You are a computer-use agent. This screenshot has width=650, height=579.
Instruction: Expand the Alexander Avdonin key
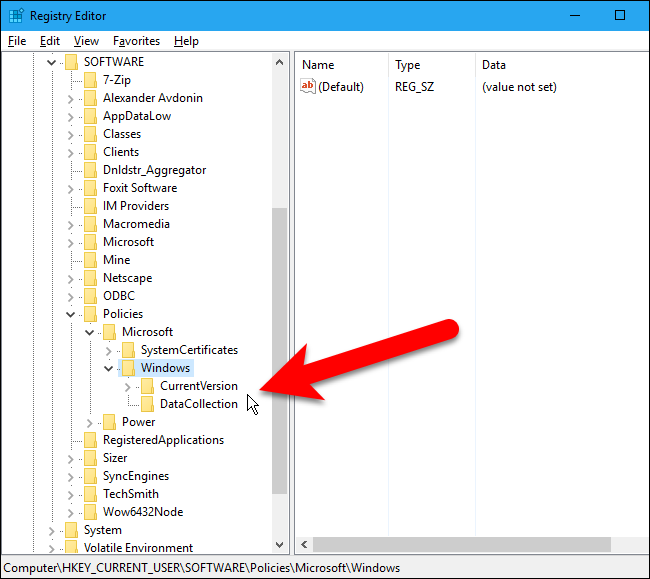coord(70,99)
